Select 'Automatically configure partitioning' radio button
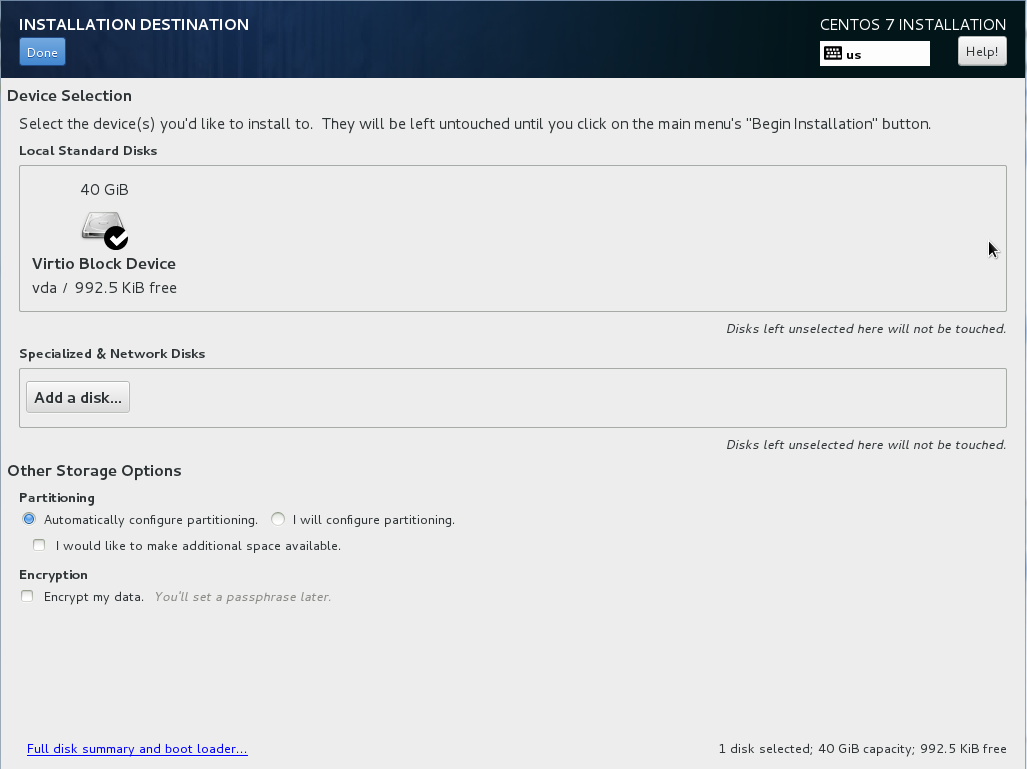The image size is (1027, 769). tap(29, 519)
